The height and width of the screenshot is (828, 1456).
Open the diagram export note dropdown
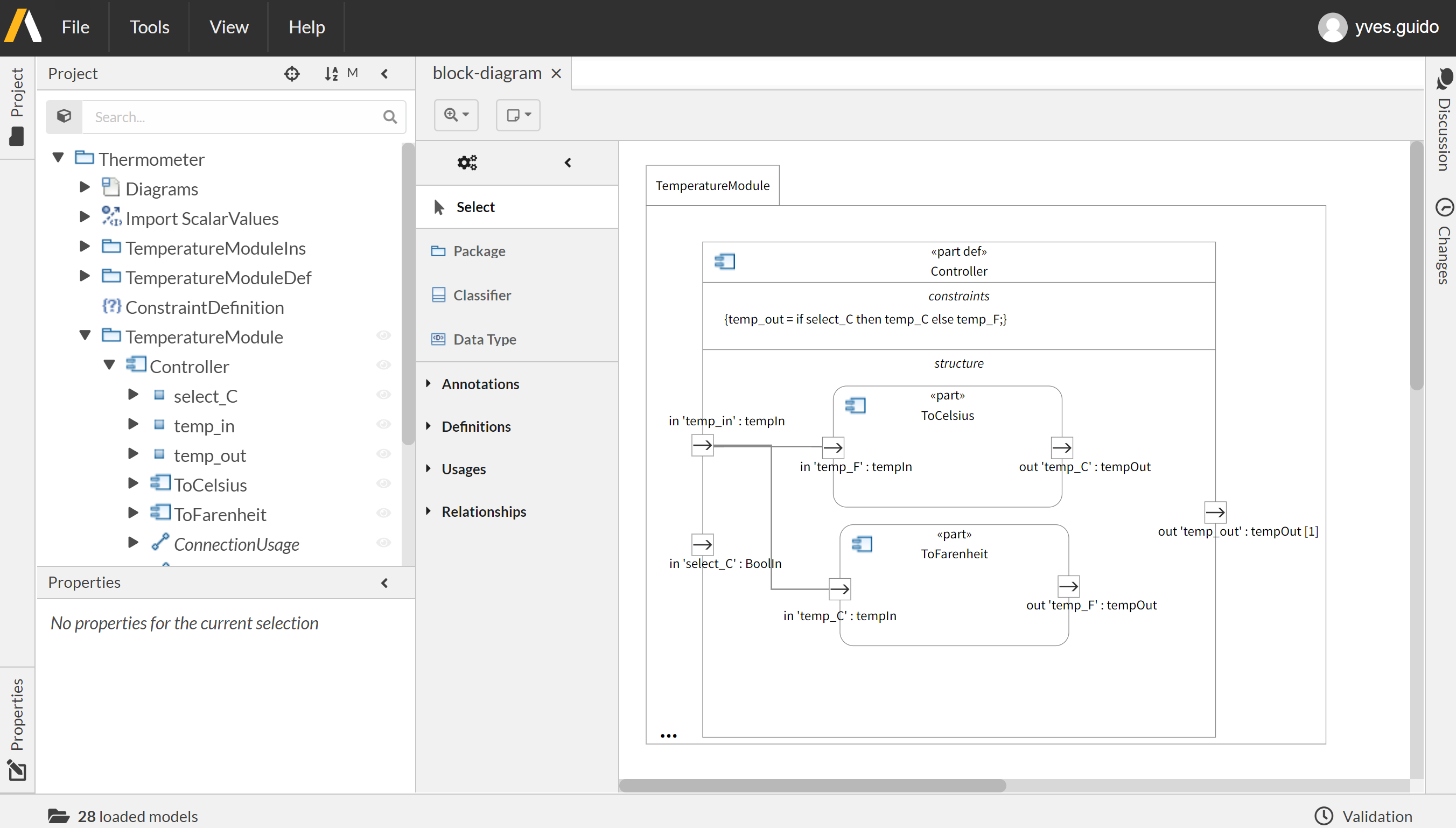[517, 115]
